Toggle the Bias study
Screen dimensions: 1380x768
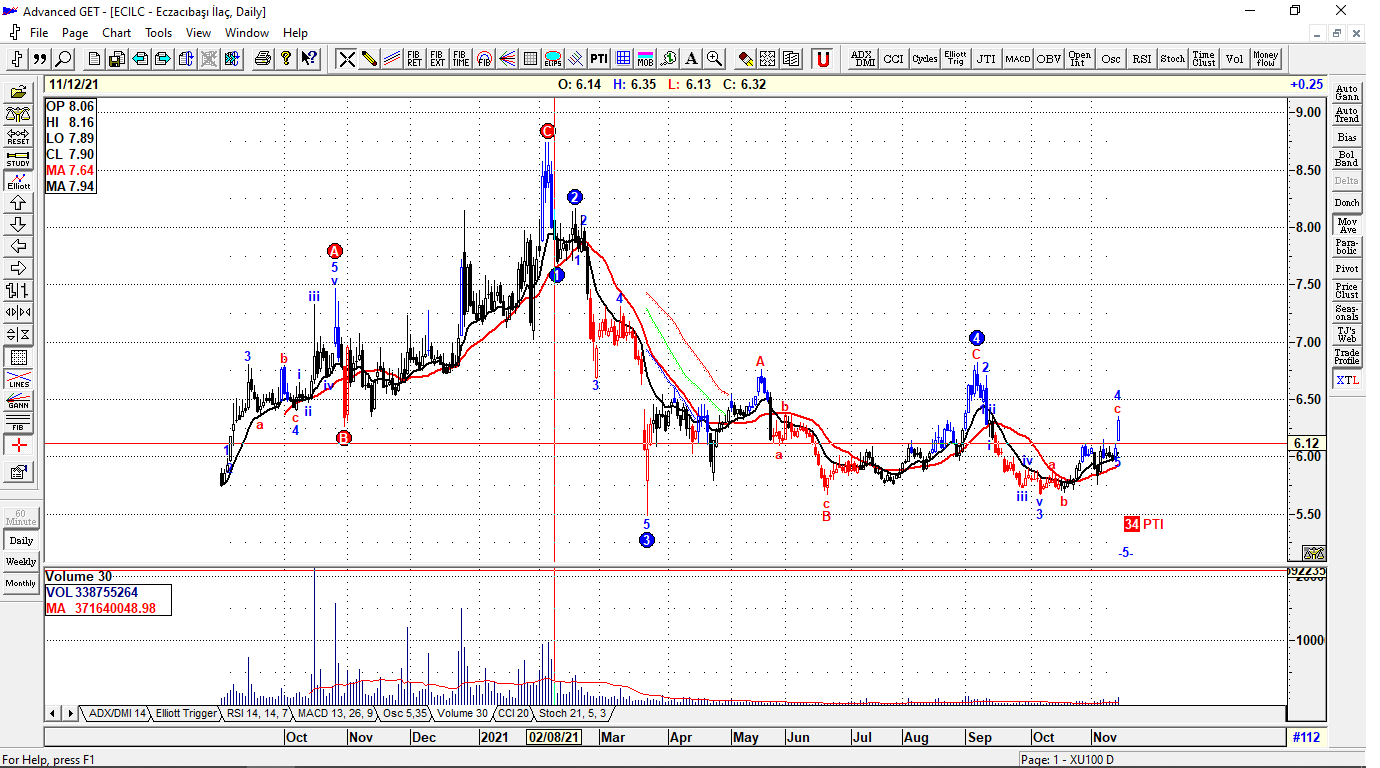pos(1347,137)
